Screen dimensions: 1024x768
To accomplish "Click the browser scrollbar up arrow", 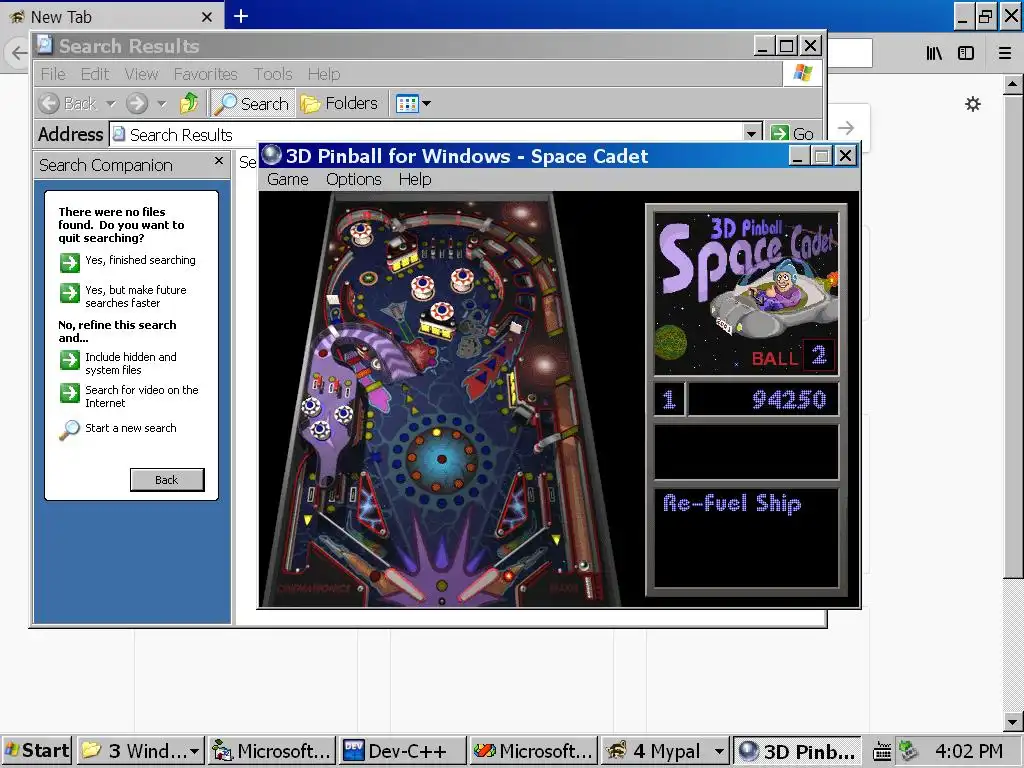I will click(1013, 84).
